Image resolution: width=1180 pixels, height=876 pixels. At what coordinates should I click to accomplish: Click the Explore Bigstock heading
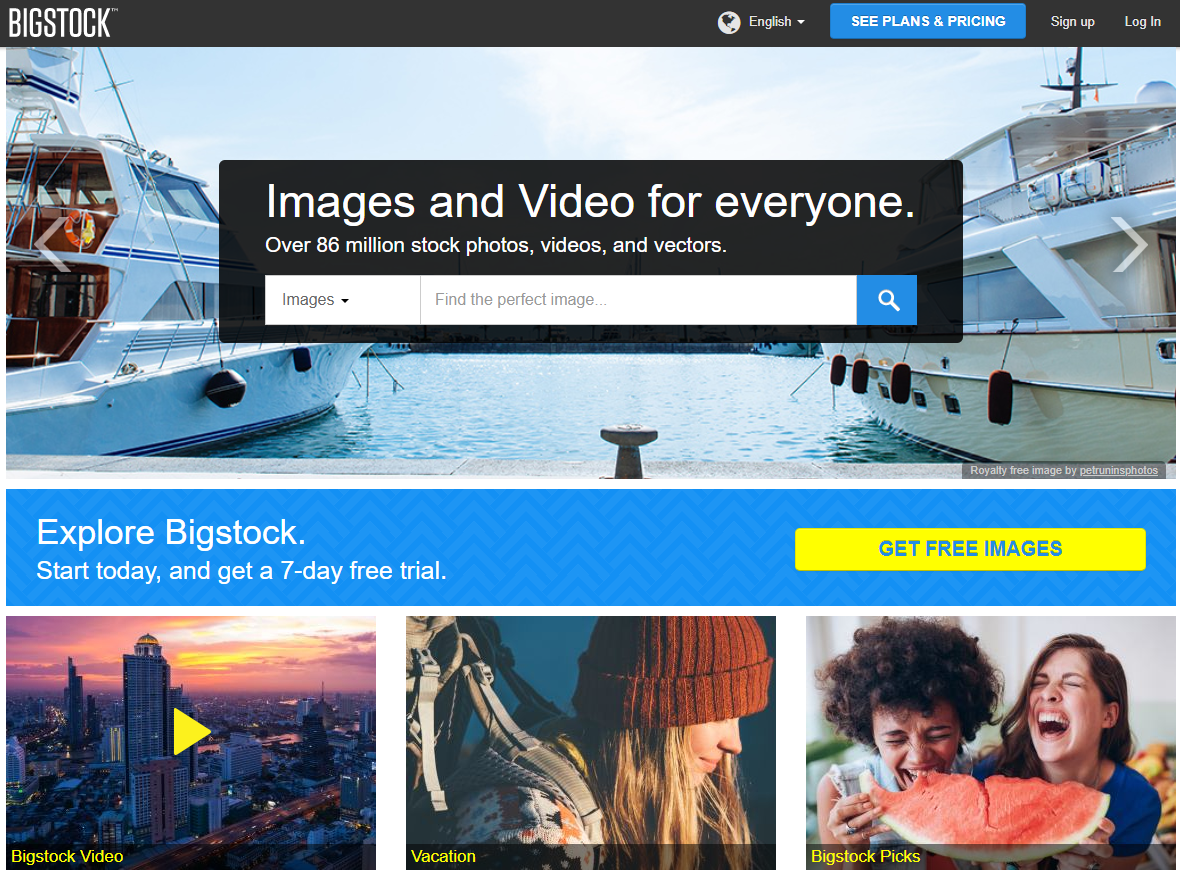(171, 532)
